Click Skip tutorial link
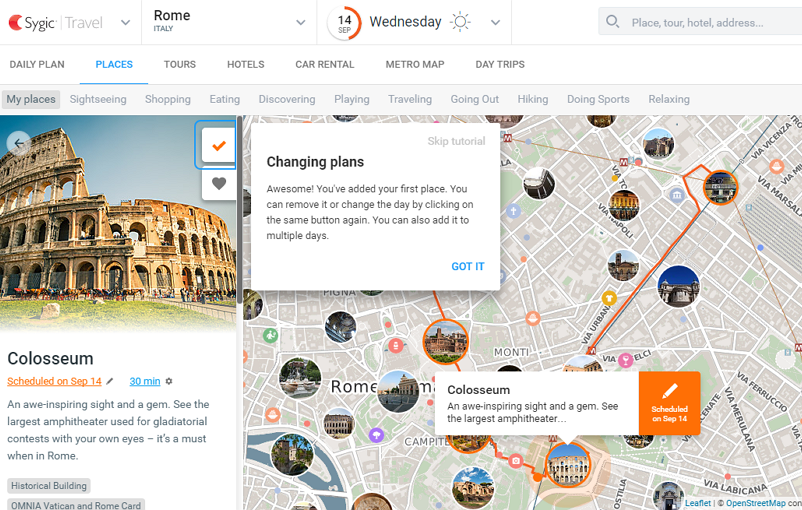 [x=456, y=141]
